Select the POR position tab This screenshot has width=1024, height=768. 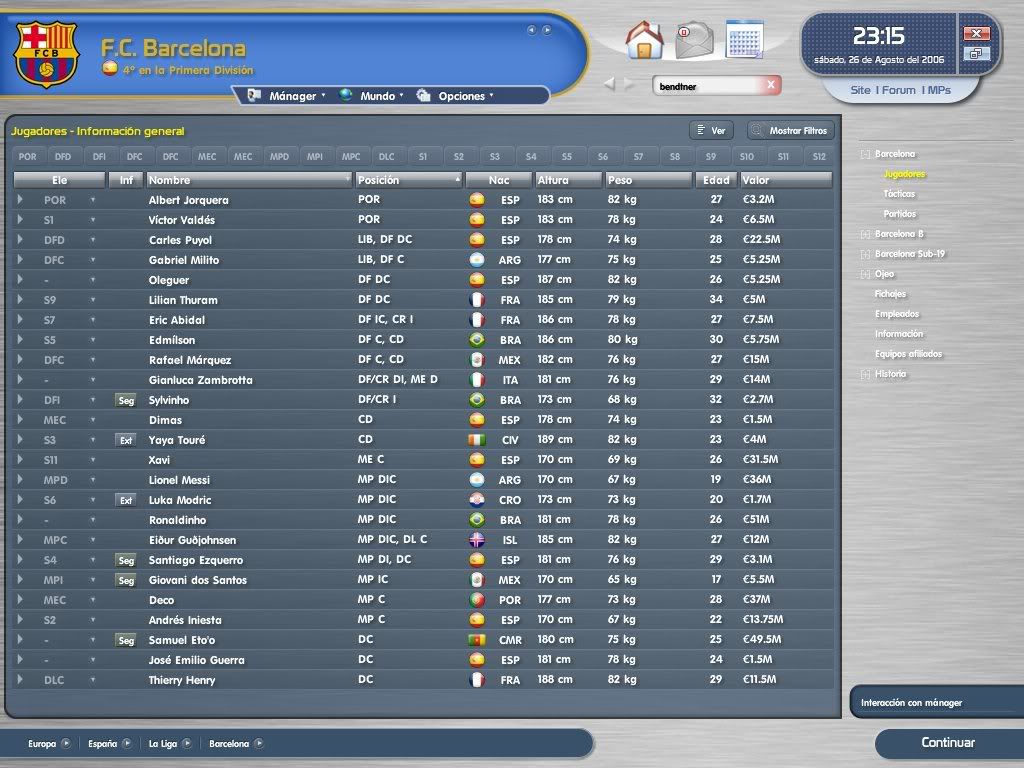[x=27, y=157]
